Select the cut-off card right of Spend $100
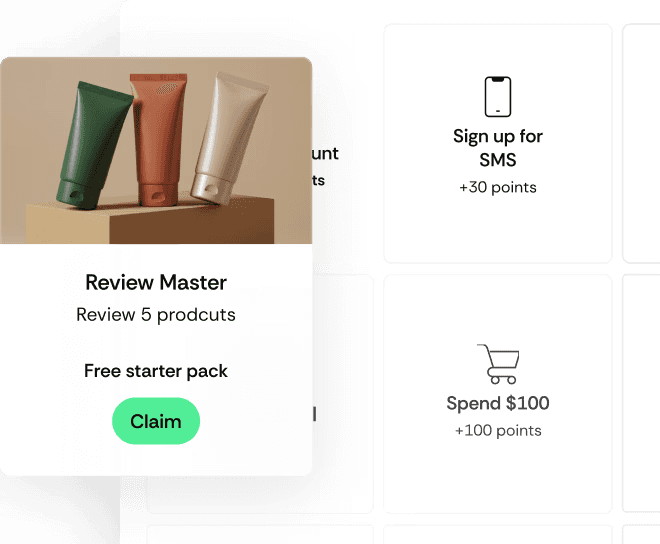 (x=641, y=394)
